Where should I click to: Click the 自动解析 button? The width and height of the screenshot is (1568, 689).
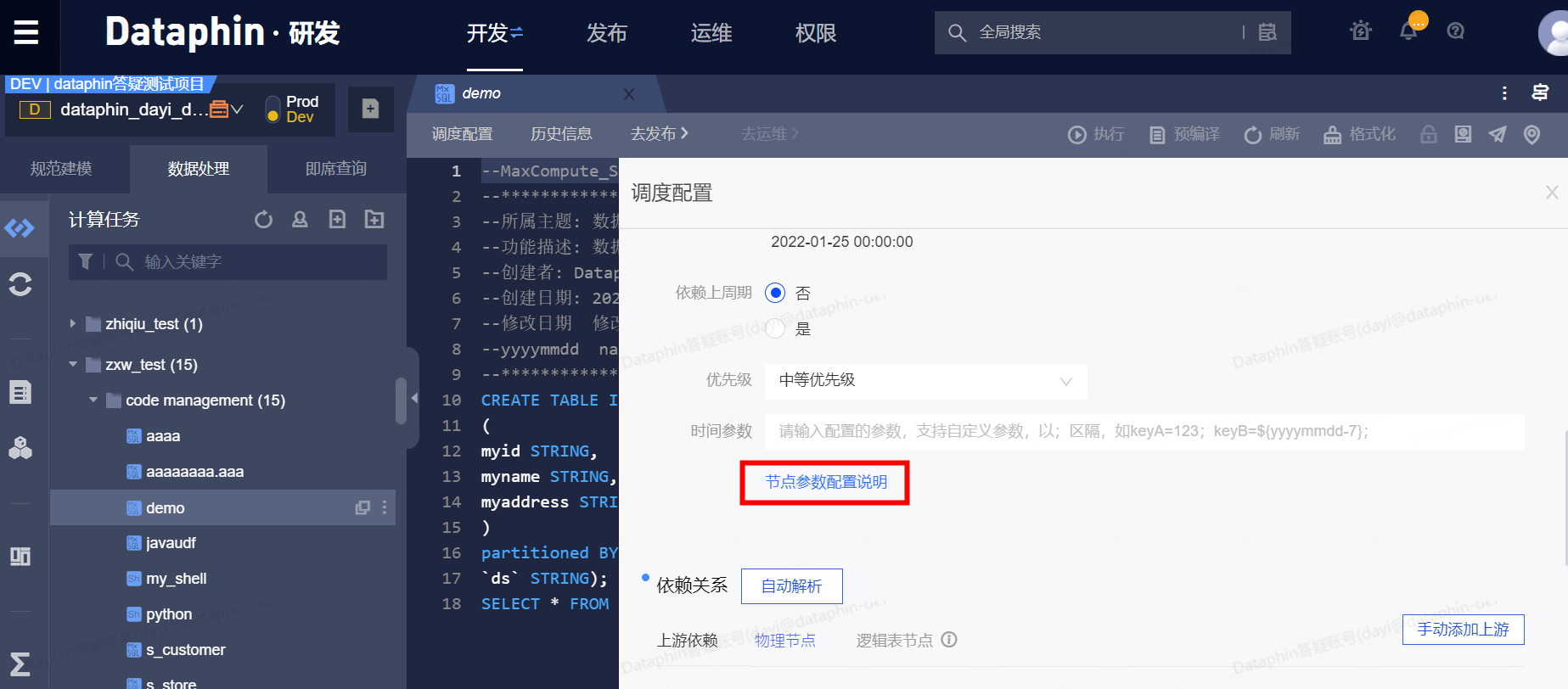point(792,586)
